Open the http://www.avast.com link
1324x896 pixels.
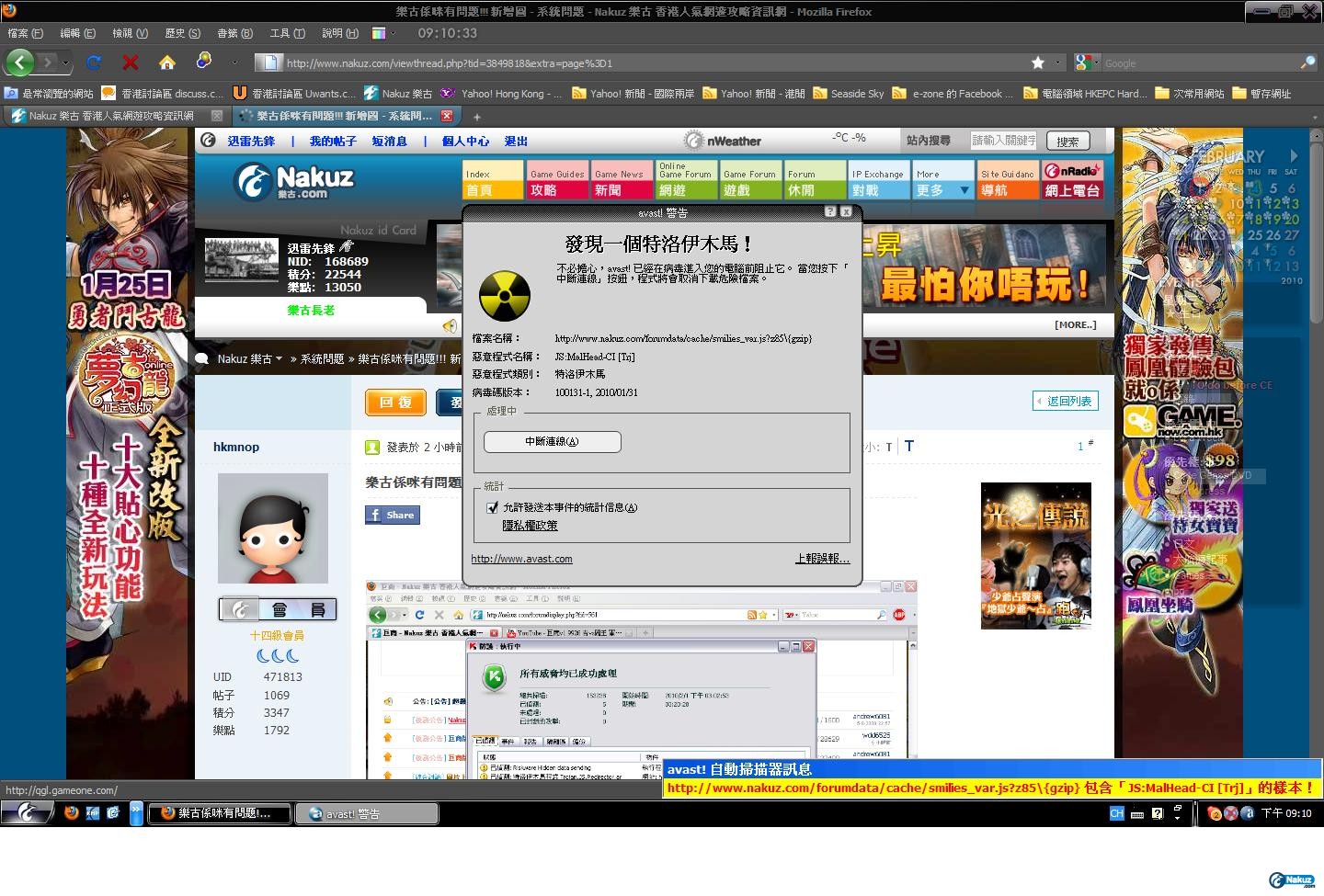coord(521,559)
